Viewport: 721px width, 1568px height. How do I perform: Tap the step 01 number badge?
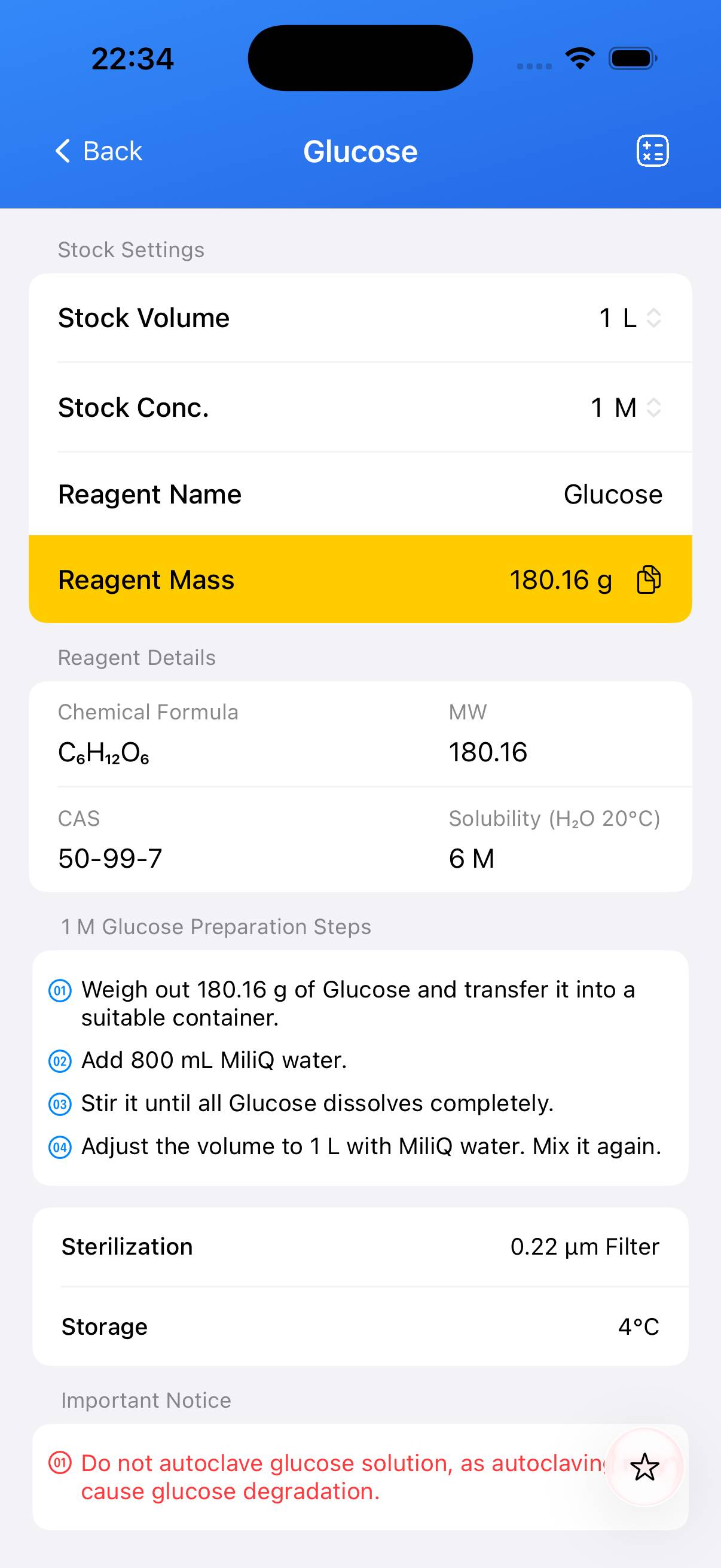point(60,990)
